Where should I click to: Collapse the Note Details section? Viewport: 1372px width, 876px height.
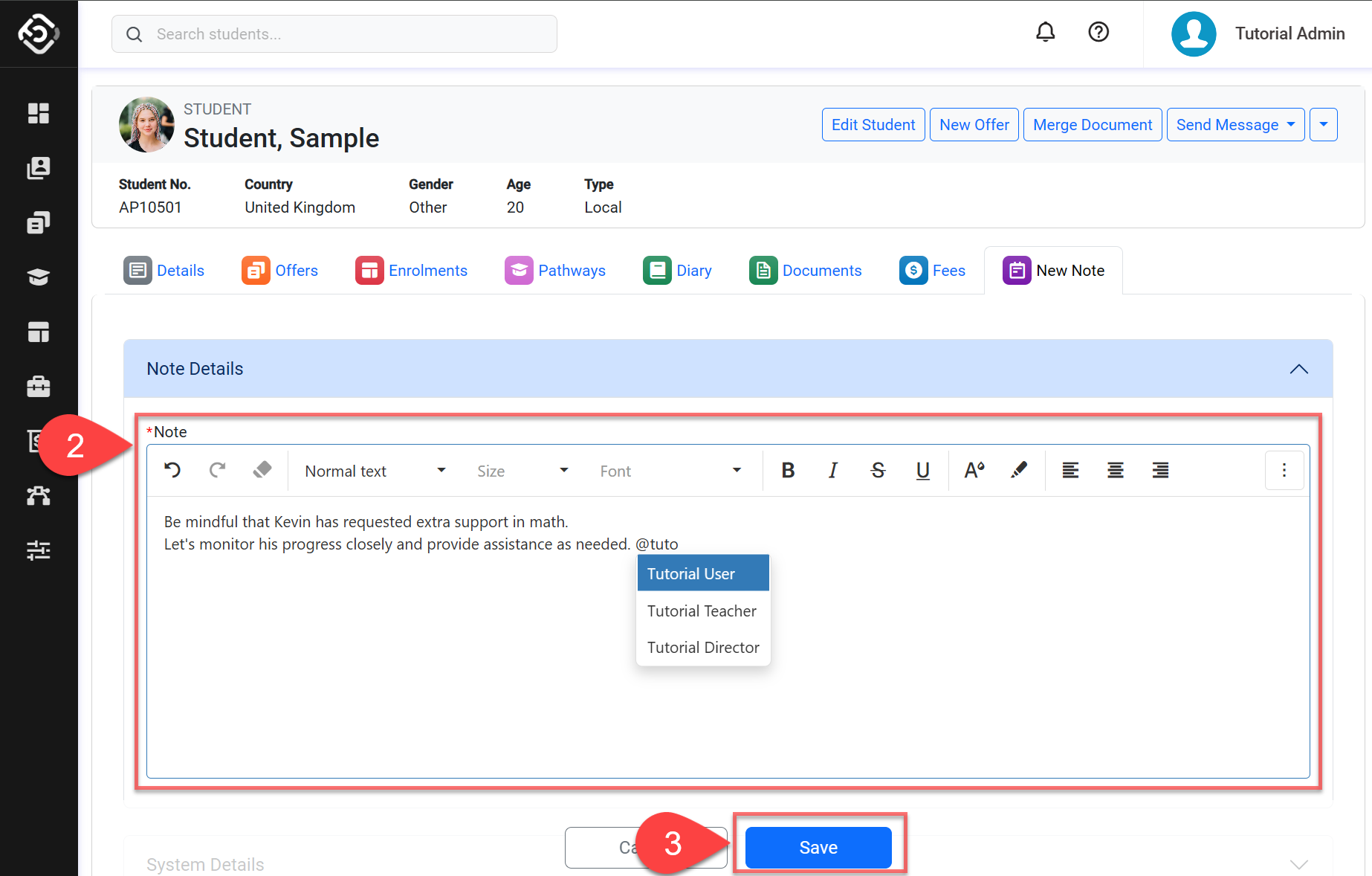coord(1298,369)
